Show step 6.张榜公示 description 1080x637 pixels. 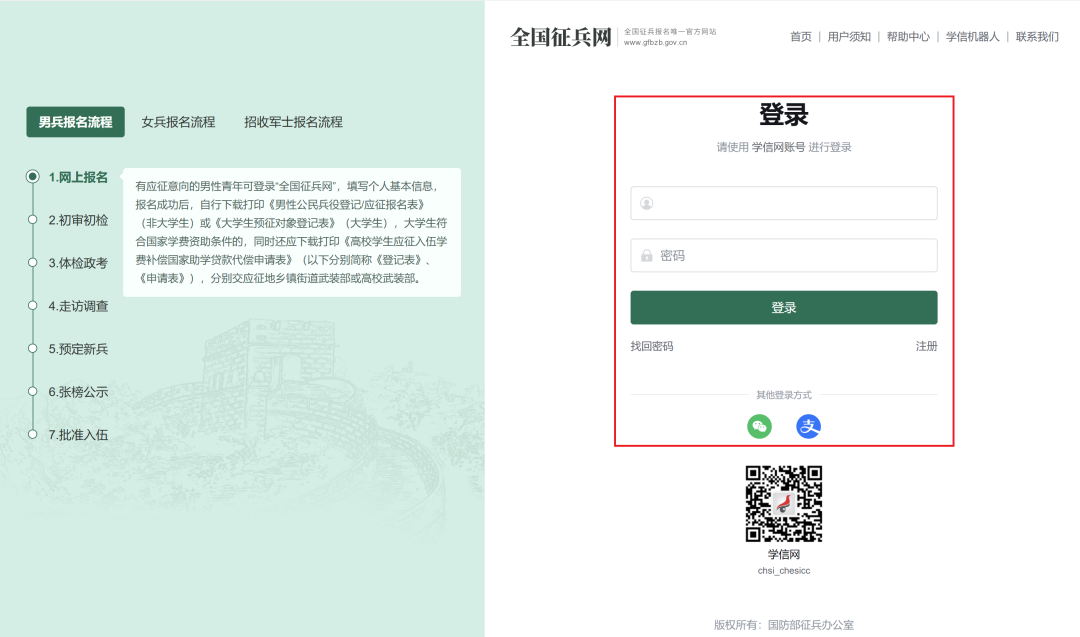point(78,392)
